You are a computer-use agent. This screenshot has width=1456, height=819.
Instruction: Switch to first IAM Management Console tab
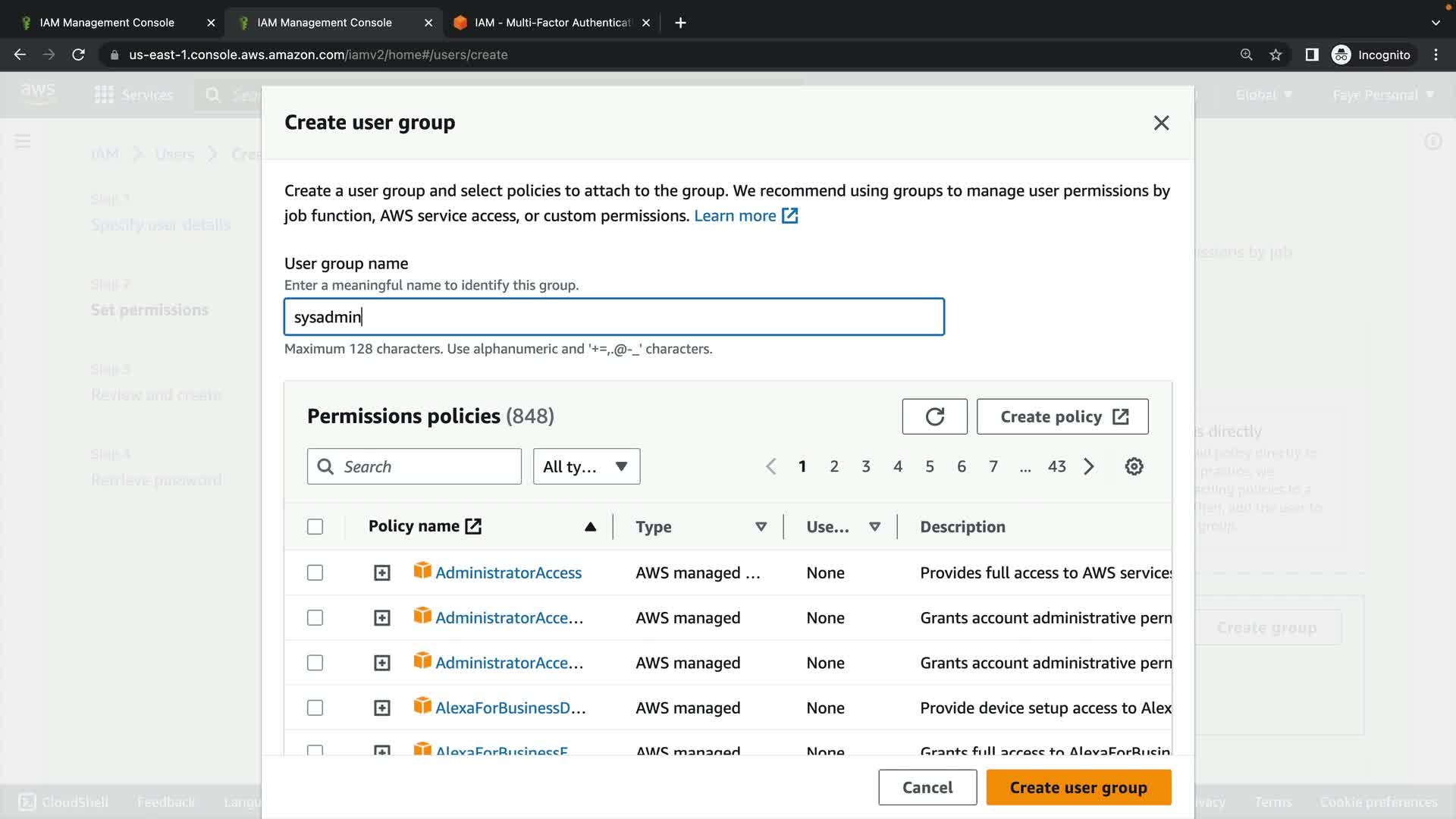(107, 23)
